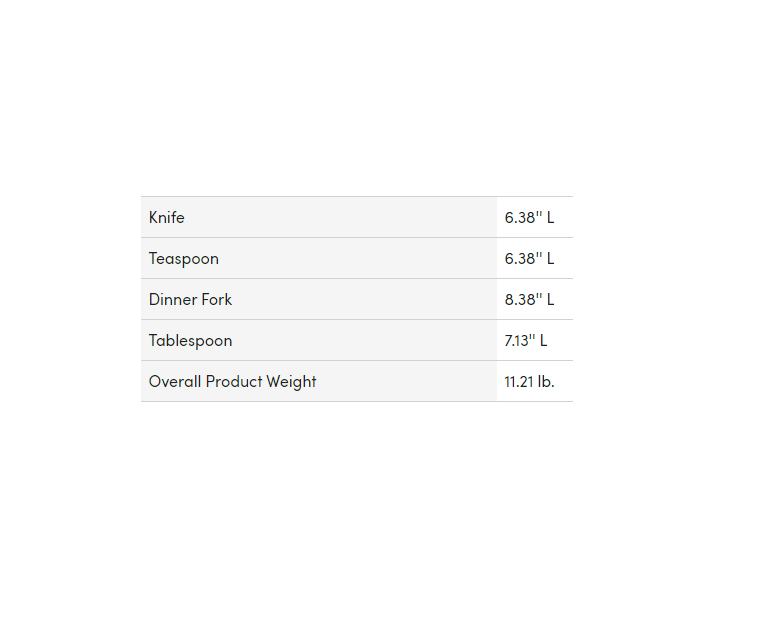Click the Knife row label

(x=167, y=218)
